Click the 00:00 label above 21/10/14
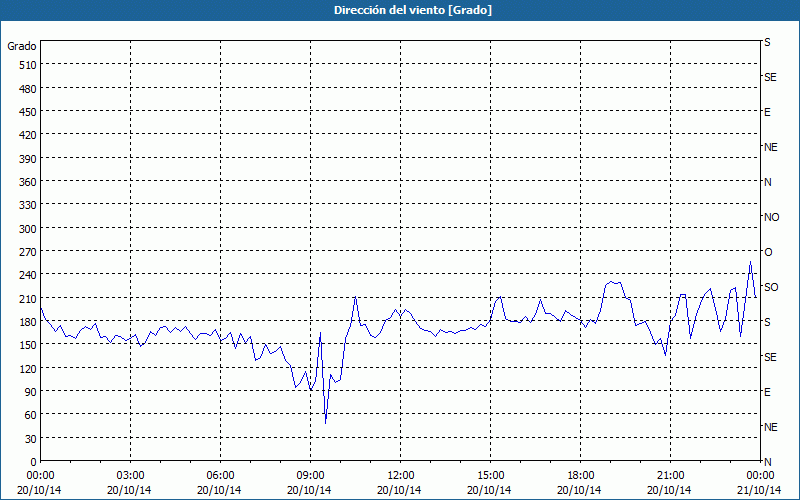Viewport: 800px width, 500px height. pyautogui.click(x=760, y=476)
